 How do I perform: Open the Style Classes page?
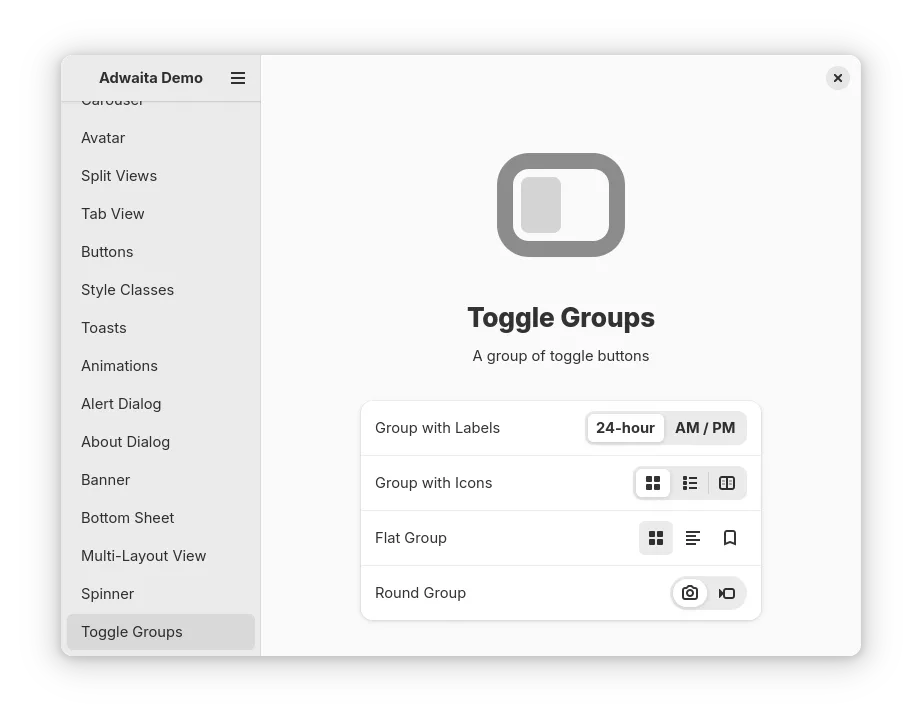(x=128, y=290)
